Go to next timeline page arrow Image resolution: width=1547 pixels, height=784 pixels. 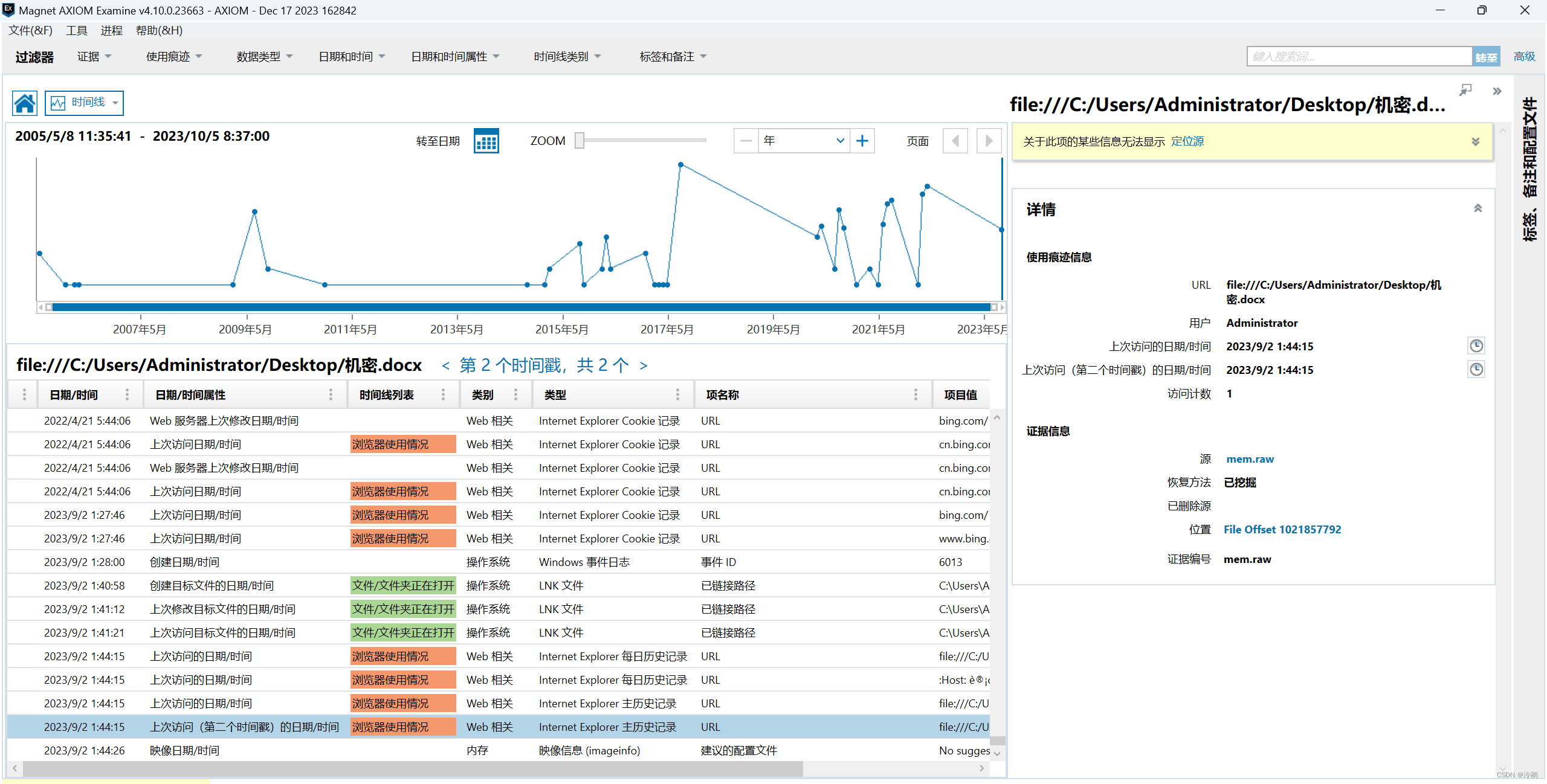click(x=989, y=141)
